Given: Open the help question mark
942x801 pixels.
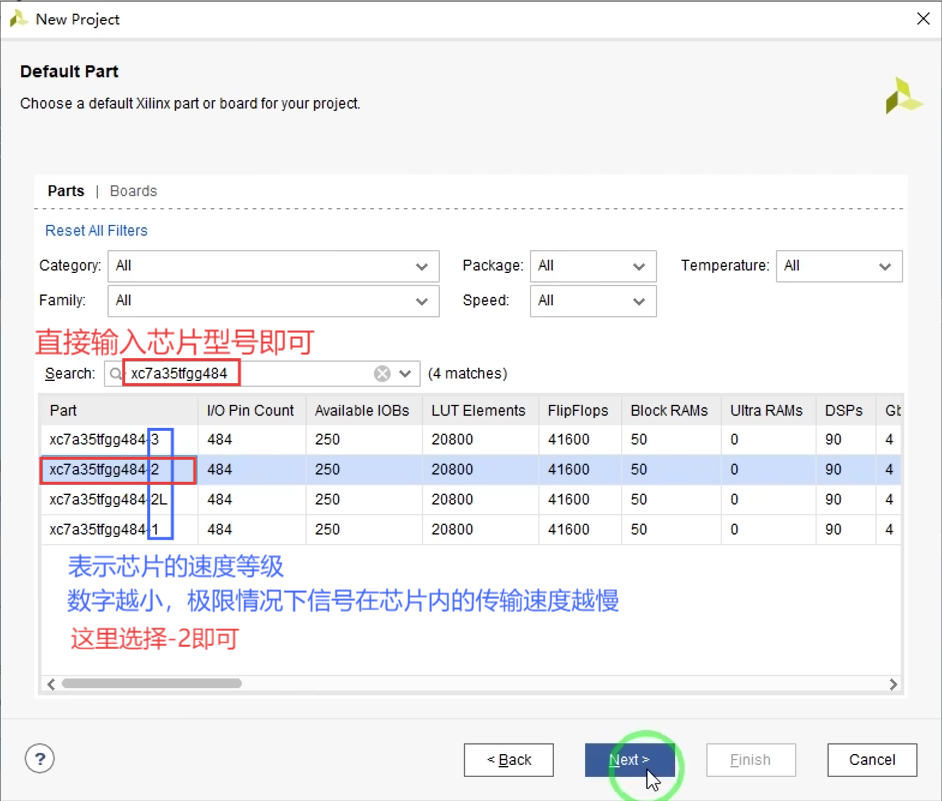Looking at the screenshot, I should [x=40, y=759].
